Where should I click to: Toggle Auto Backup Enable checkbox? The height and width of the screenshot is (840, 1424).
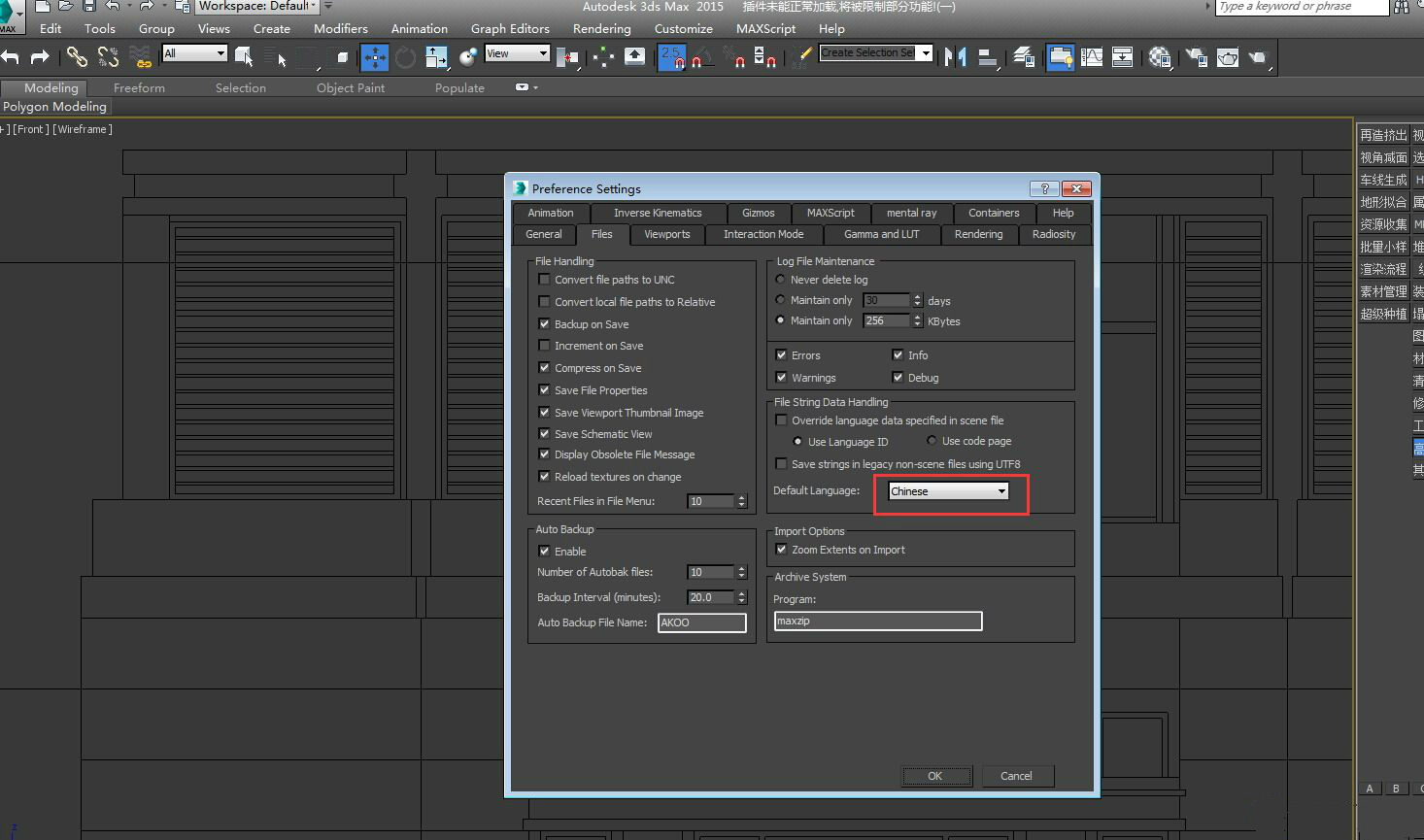coord(544,552)
